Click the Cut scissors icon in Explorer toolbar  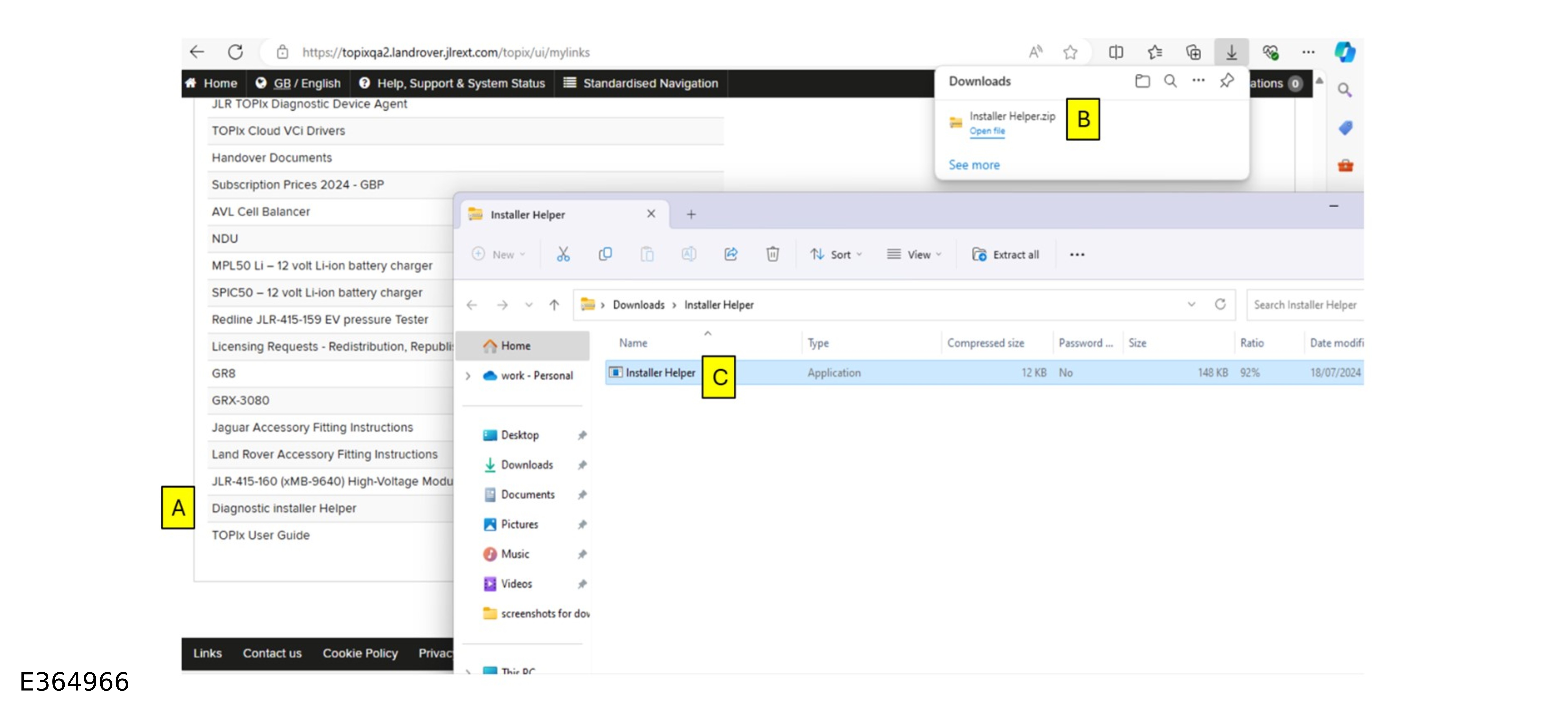[563, 254]
